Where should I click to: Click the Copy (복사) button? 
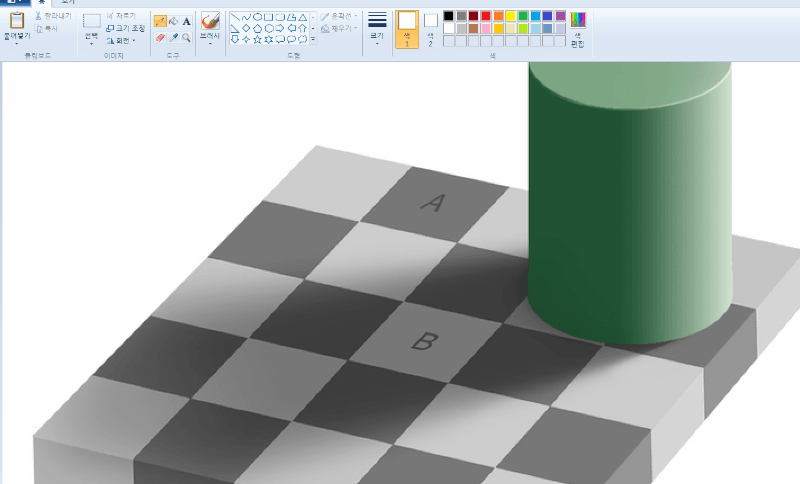point(46,29)
